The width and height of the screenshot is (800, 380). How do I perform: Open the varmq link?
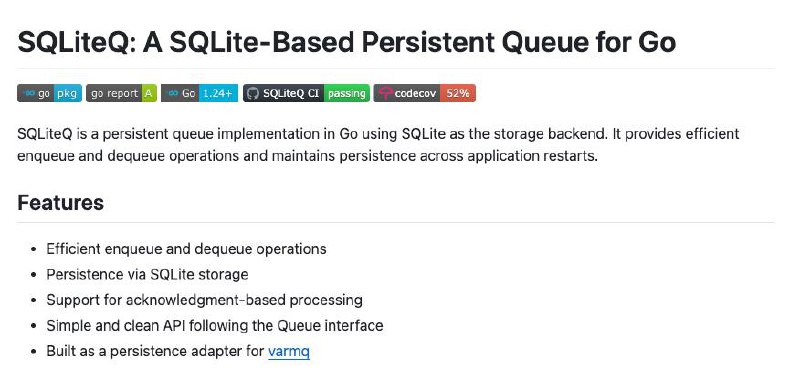pyautogui.click(x=289, y=351)
